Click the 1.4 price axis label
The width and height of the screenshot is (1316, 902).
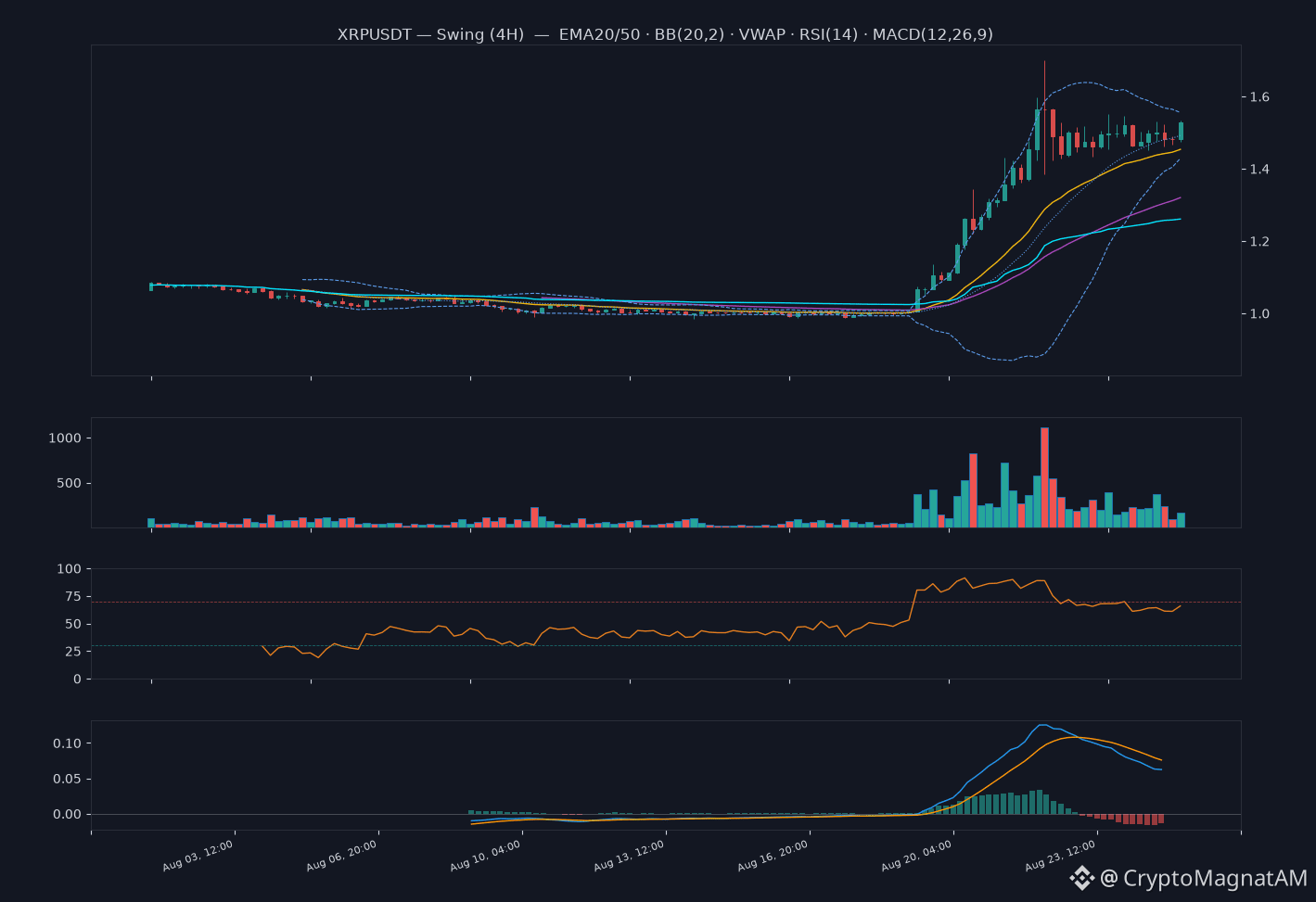(x=1259, y=170)
